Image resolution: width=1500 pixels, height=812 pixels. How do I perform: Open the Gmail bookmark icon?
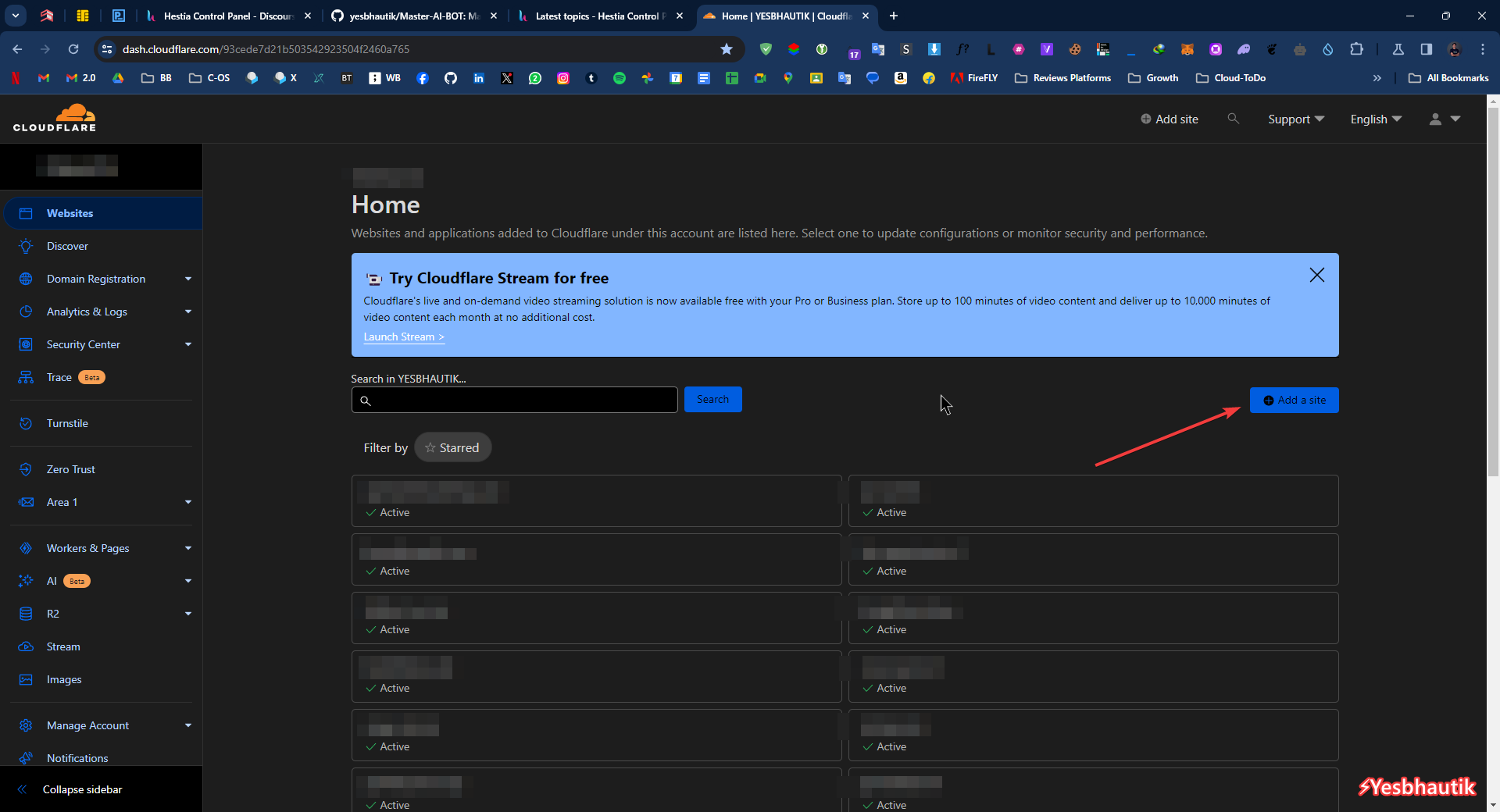point(44,78)
